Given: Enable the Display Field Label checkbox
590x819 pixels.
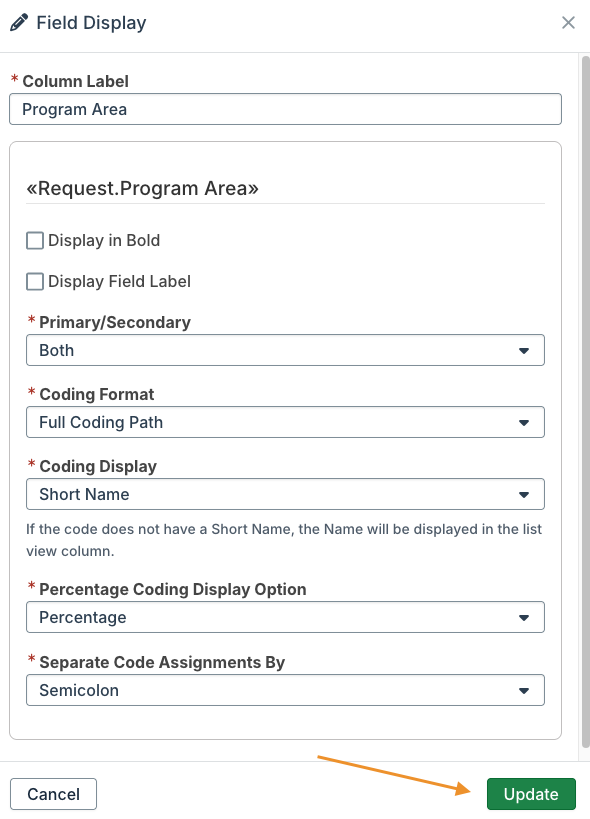Looking at the screenshot, I should tap(35, 282).
